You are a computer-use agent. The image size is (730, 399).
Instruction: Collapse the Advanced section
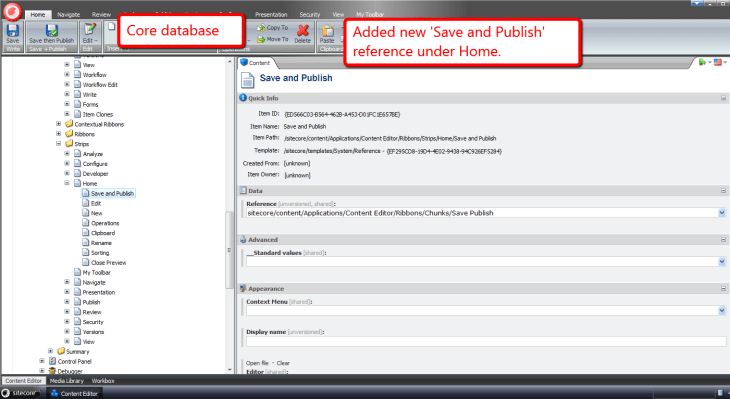coord(723,239)
